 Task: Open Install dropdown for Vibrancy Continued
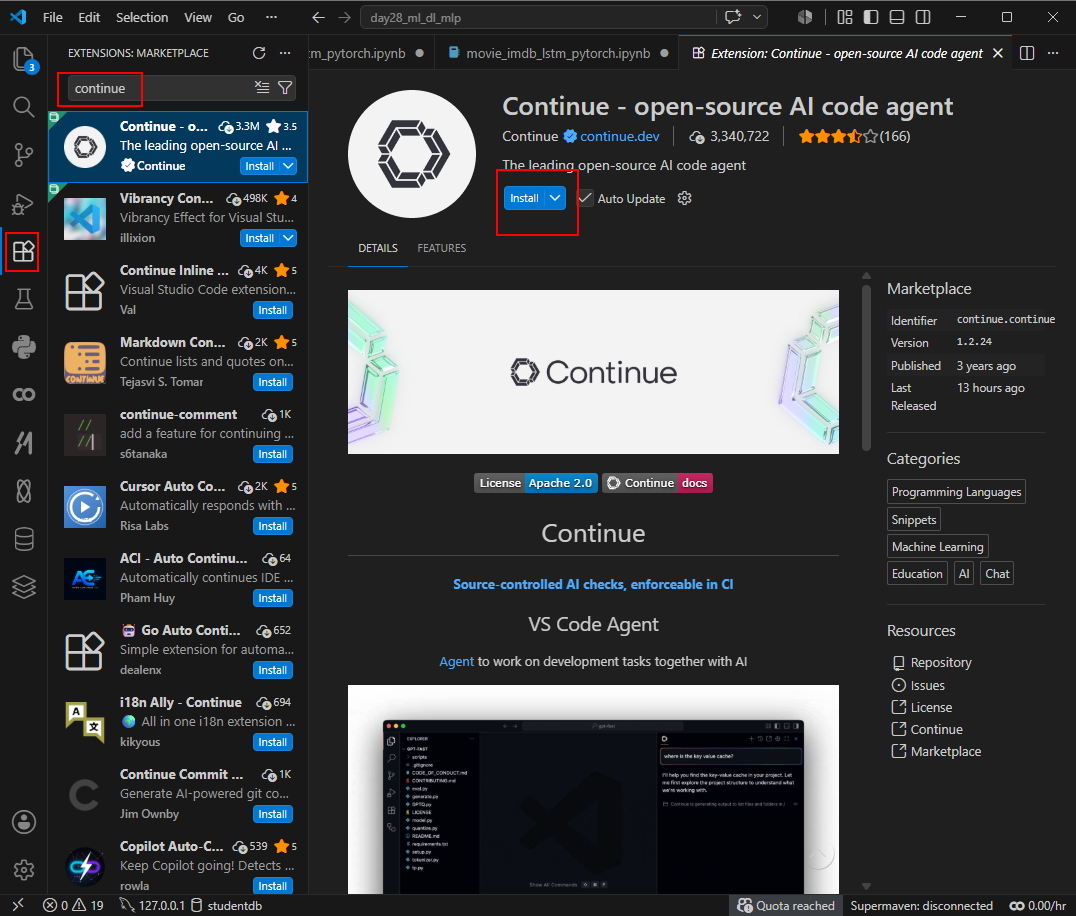(288, 238)
